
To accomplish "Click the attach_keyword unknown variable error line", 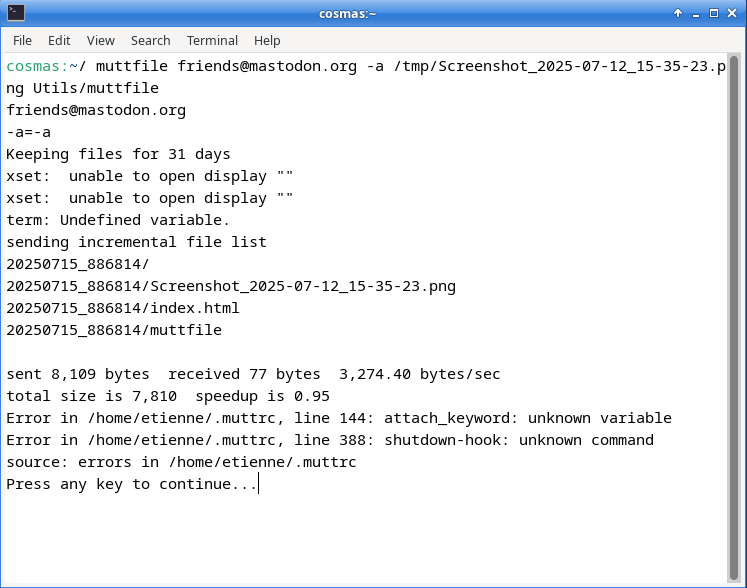I will [339, 418].
